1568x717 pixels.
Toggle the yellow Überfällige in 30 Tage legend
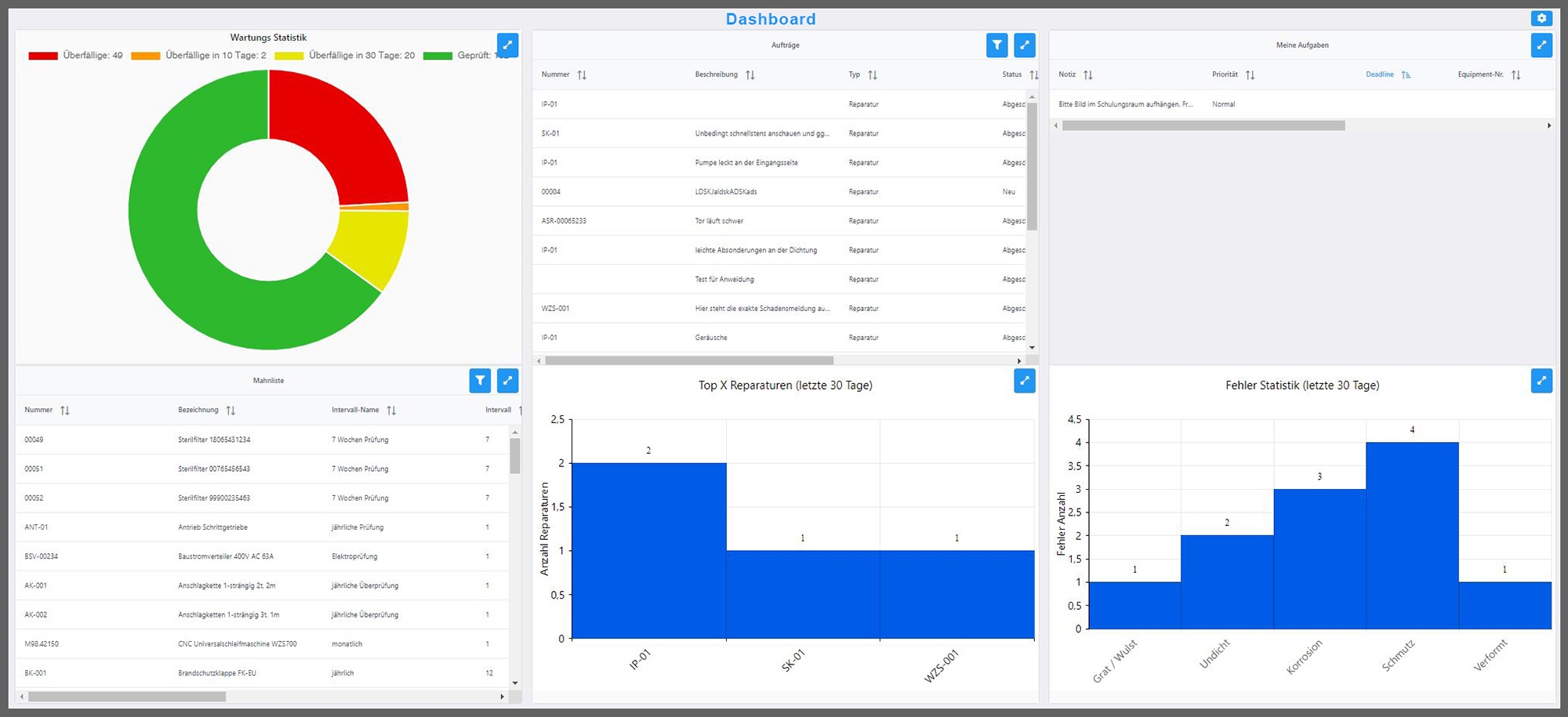345,56
